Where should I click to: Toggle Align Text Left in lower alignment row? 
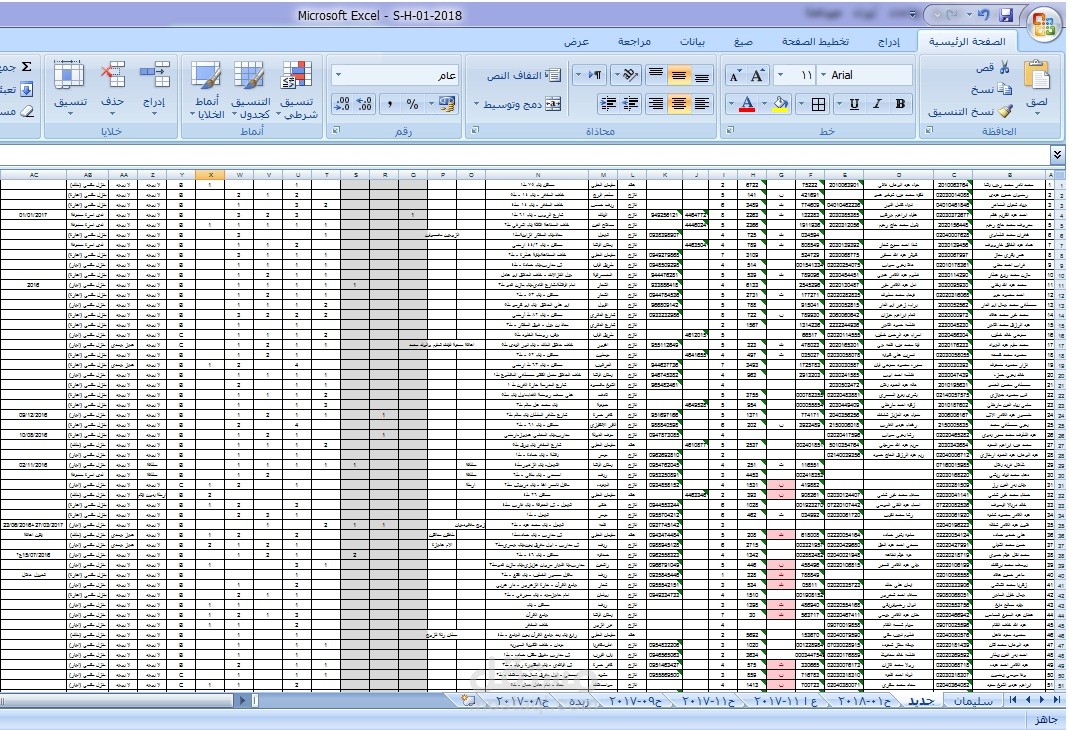tap(701, 104)
